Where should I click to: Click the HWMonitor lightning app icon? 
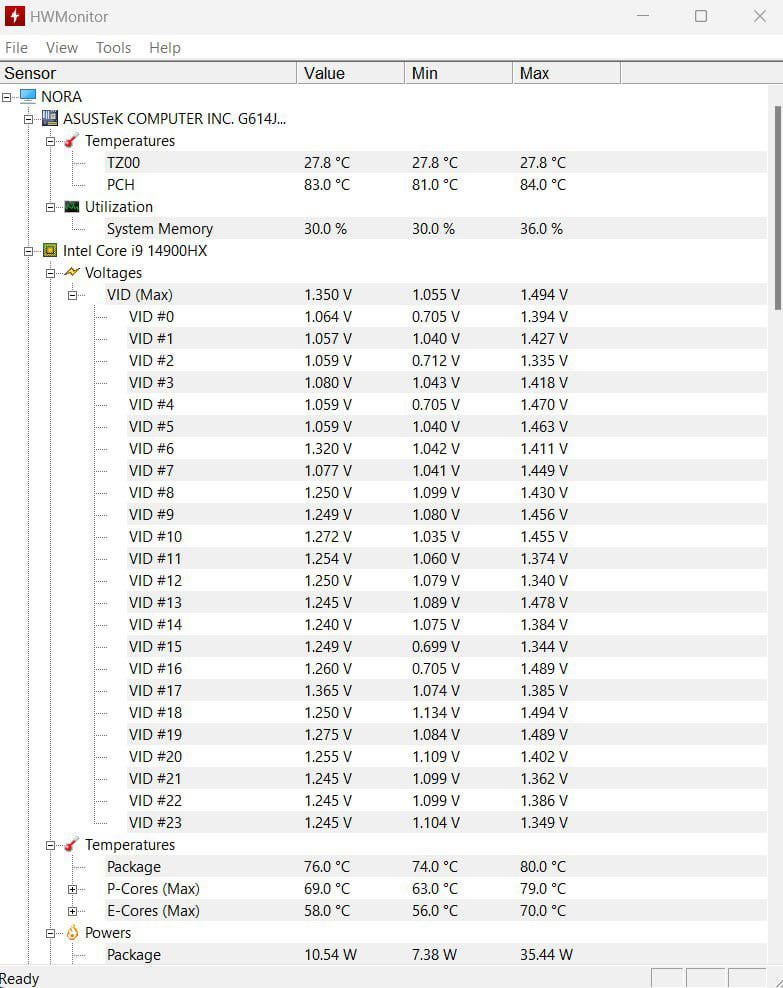(15, 16)
